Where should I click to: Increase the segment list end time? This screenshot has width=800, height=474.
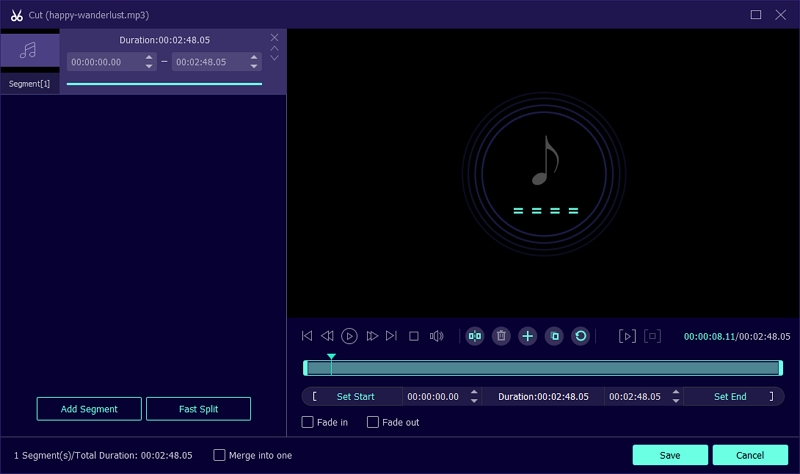pyautogui.click(x=254, y=58)
